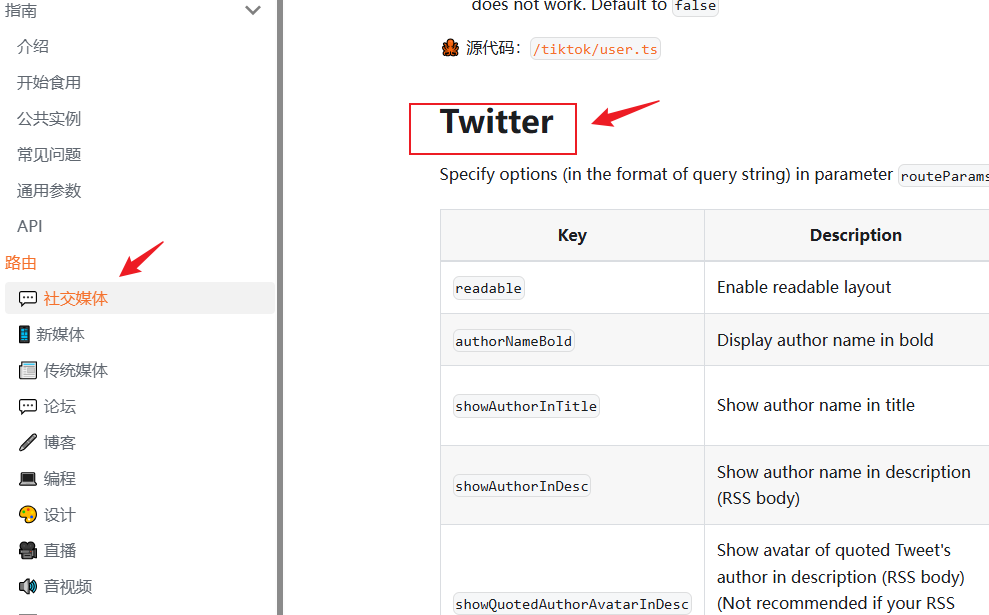Go to 论坛 route category
The height and width of the screenshot is (615, 989).
[x=60, y=406]
